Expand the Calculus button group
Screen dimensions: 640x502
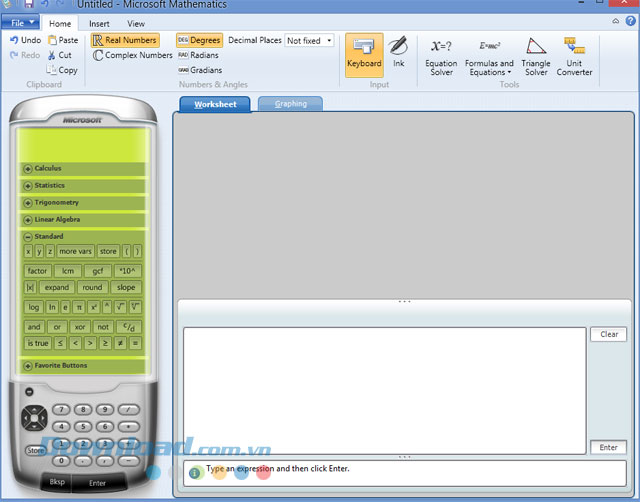pos(28,168)
